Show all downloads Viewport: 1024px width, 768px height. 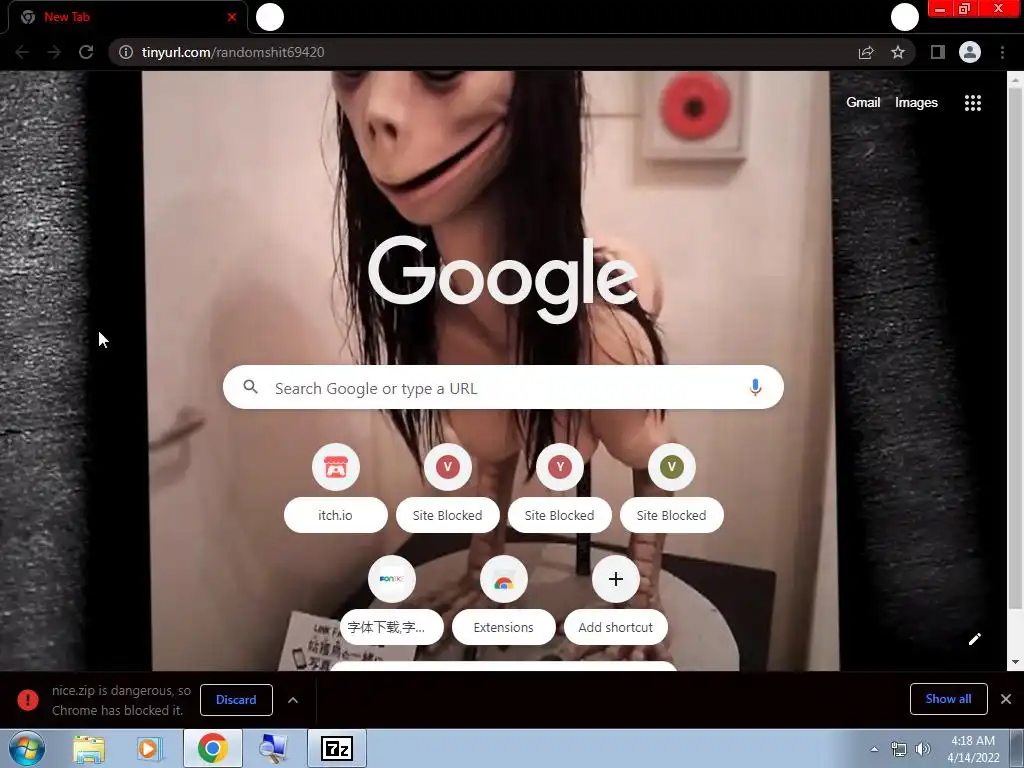[x=948, y=699]
